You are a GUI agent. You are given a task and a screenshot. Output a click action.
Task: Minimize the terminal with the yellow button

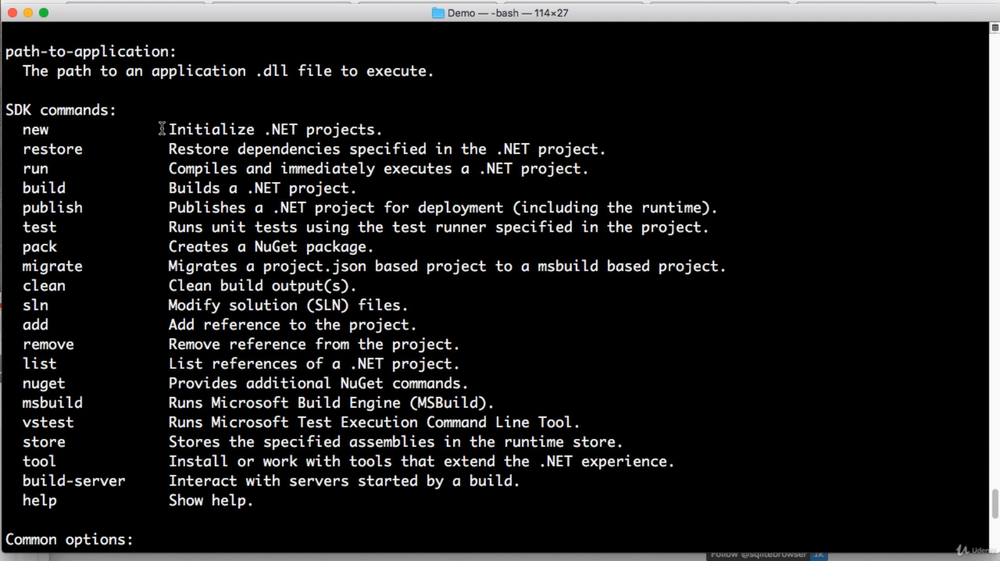click(28, 13)
